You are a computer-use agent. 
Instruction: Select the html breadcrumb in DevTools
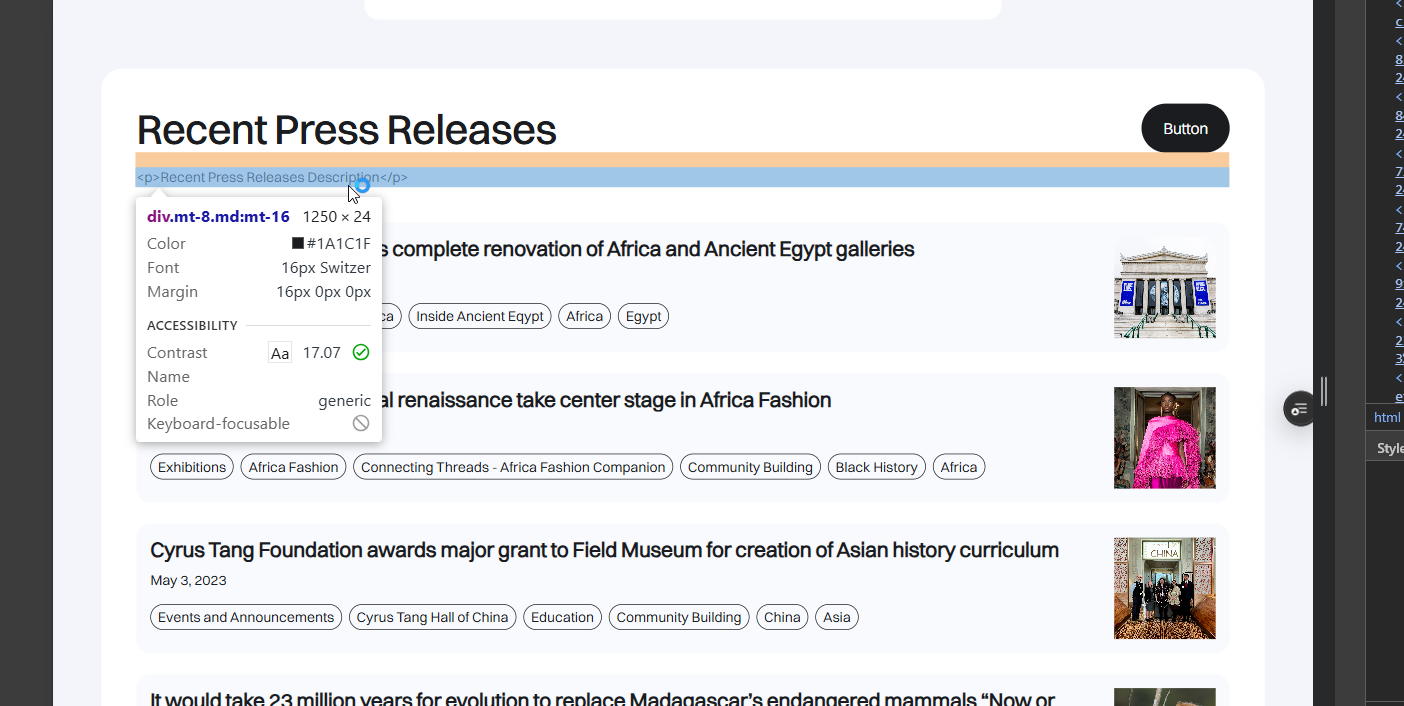(1386, 417)
